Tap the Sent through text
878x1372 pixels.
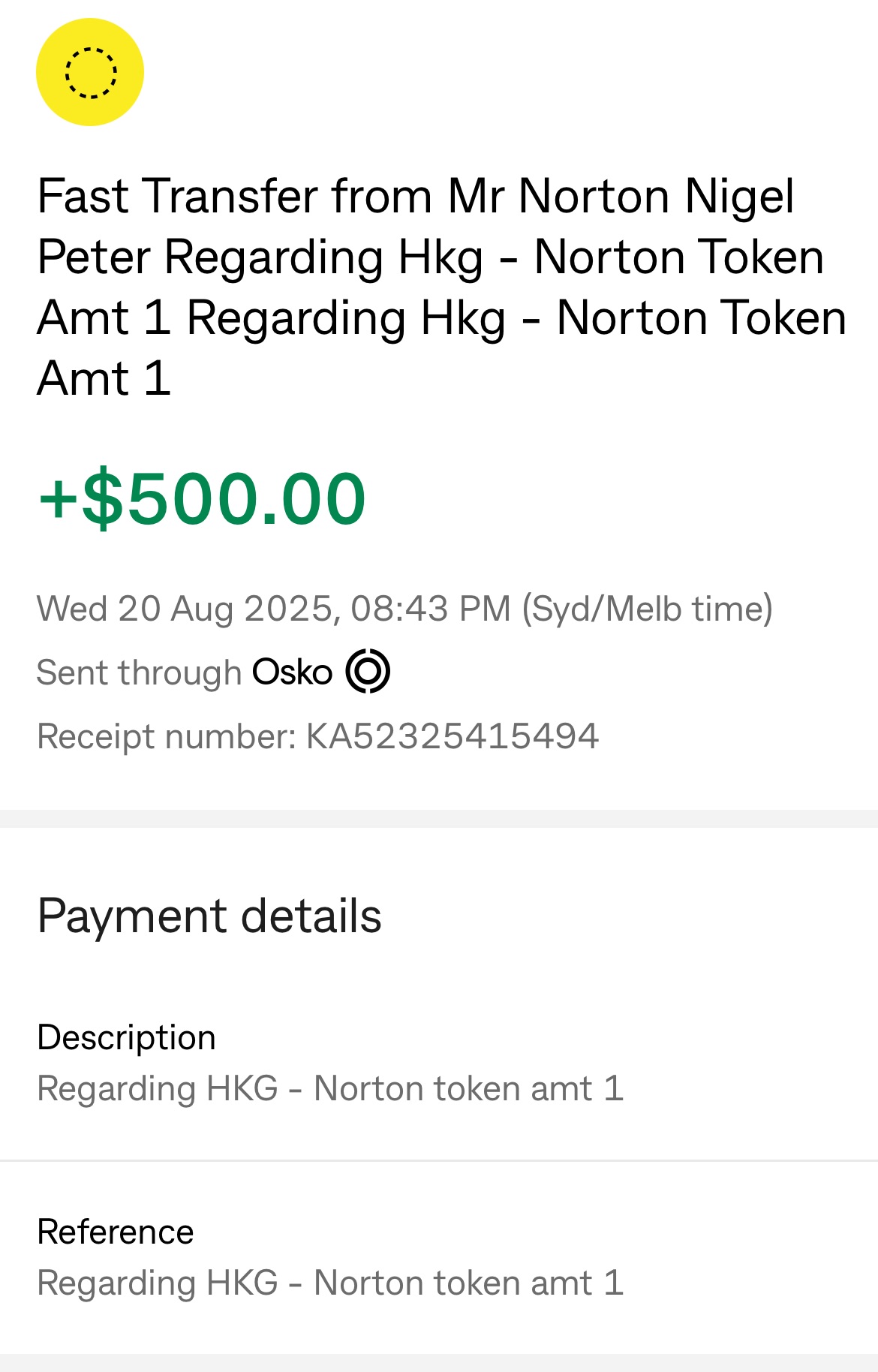[139, 672]
